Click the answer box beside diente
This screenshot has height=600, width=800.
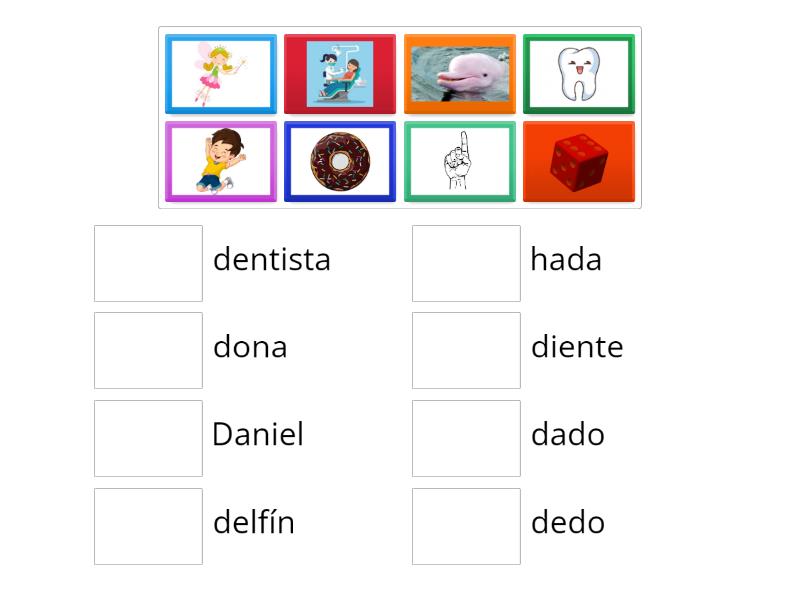[465, 349]
